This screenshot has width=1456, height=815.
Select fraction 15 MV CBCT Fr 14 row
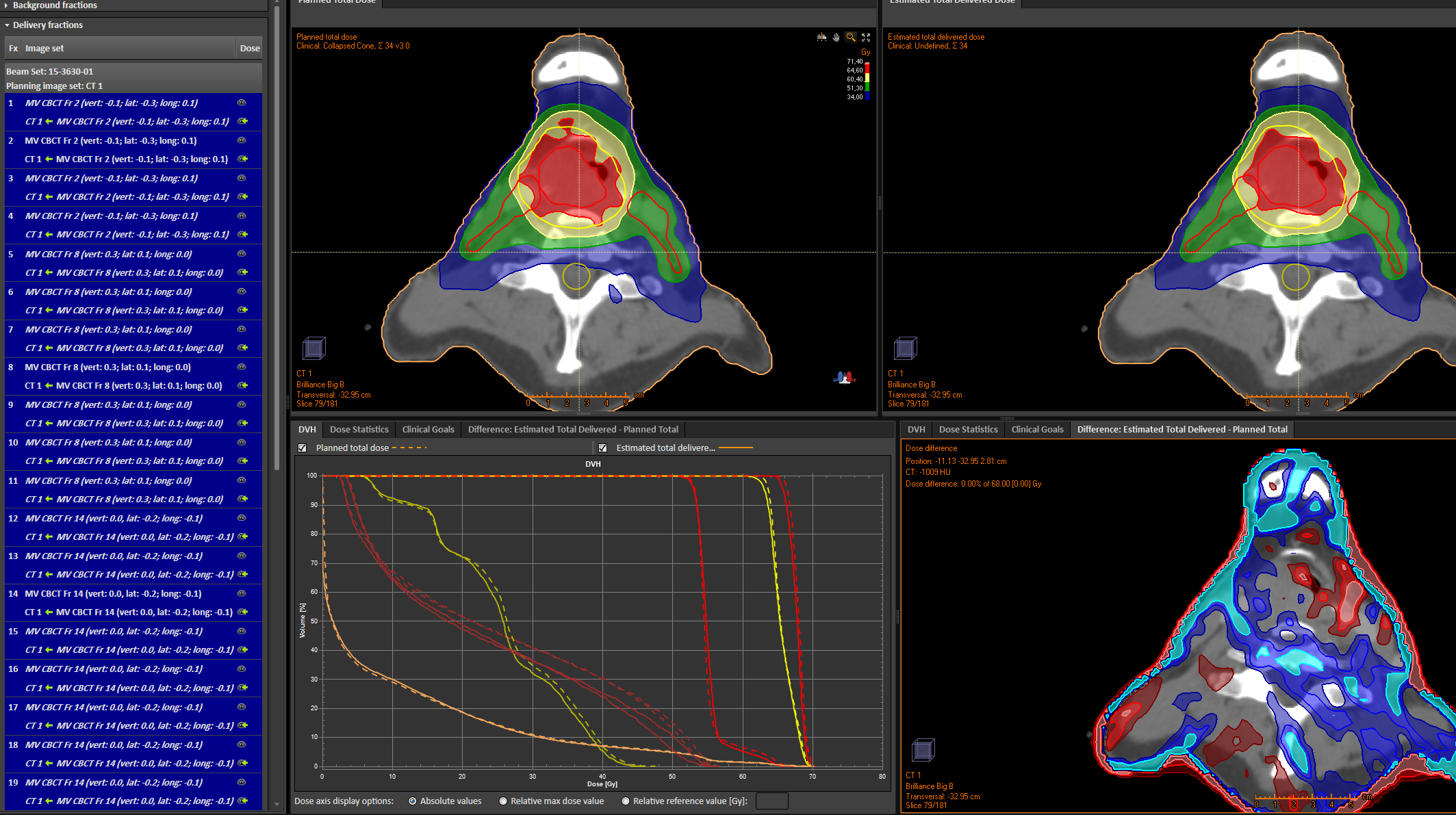(133, 631)
